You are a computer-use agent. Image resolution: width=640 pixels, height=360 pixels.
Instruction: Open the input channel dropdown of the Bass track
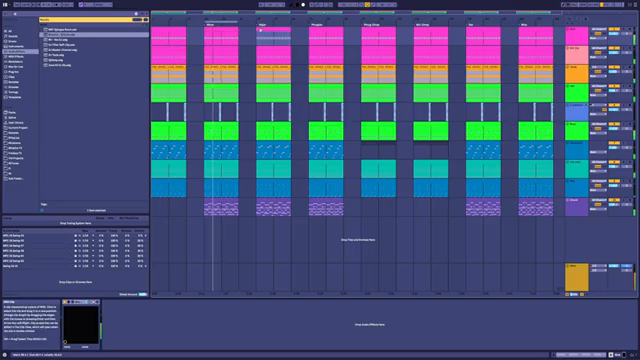tap(598, 124)
